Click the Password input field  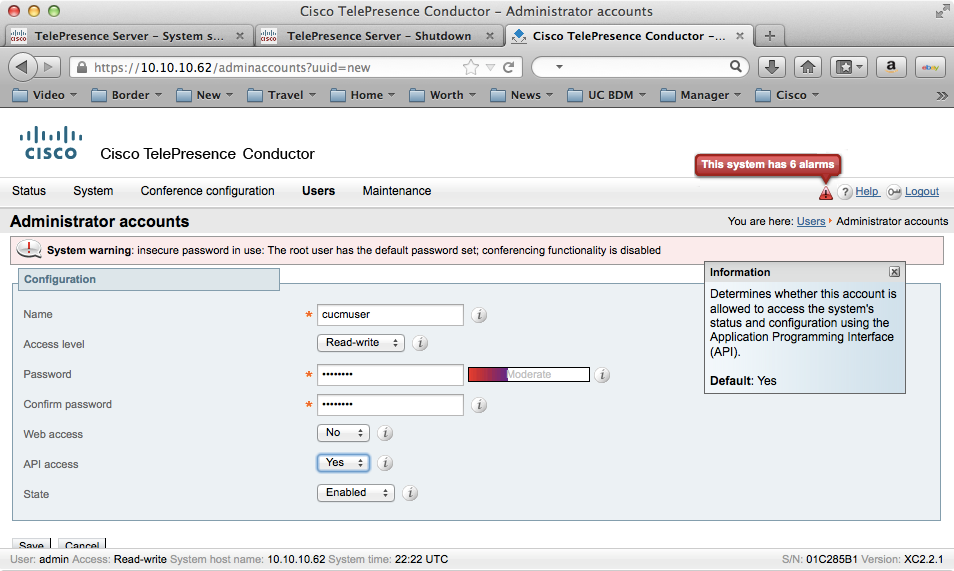point(390,374)
